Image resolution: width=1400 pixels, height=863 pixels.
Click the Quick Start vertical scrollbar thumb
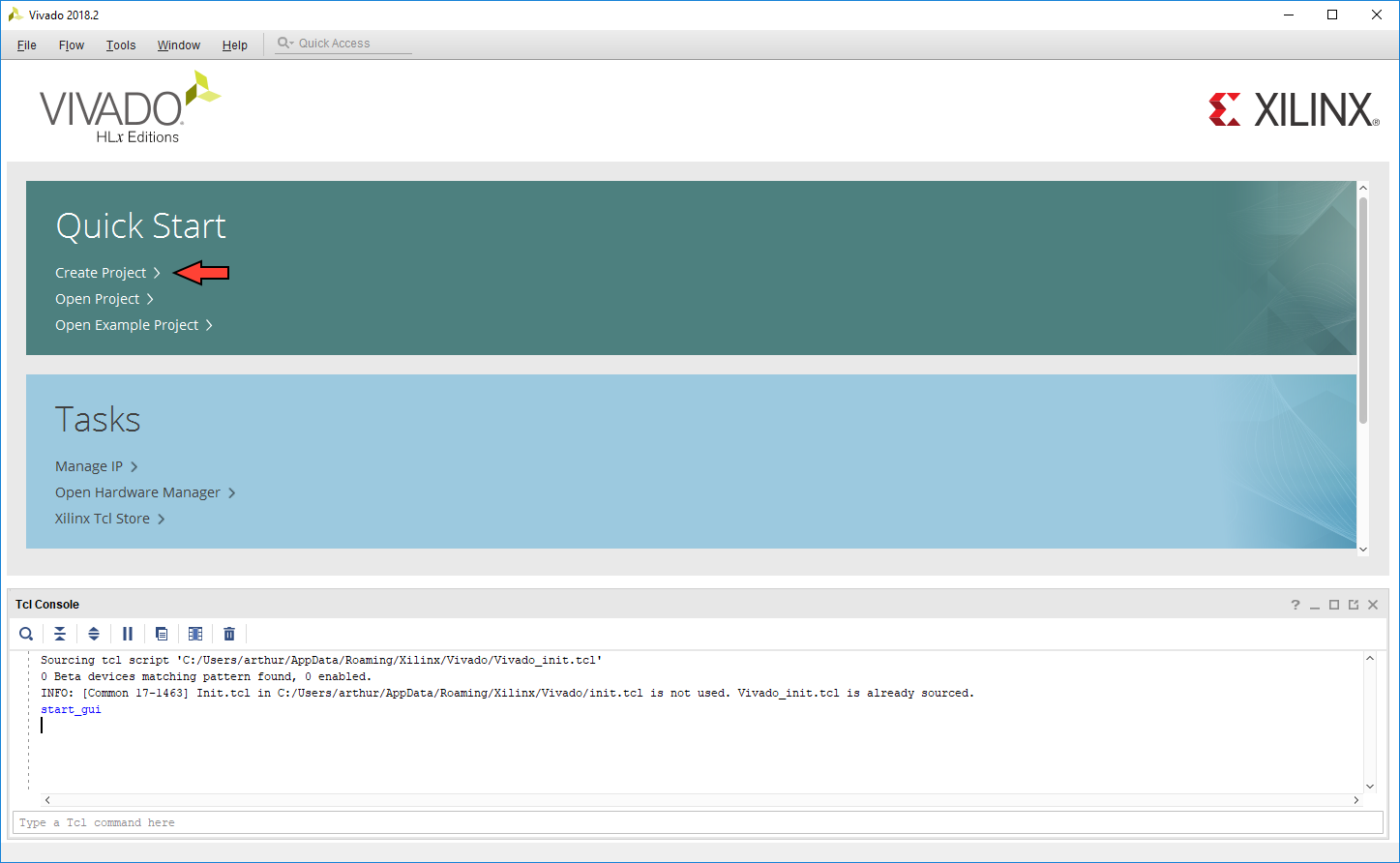coord(1363,310)
